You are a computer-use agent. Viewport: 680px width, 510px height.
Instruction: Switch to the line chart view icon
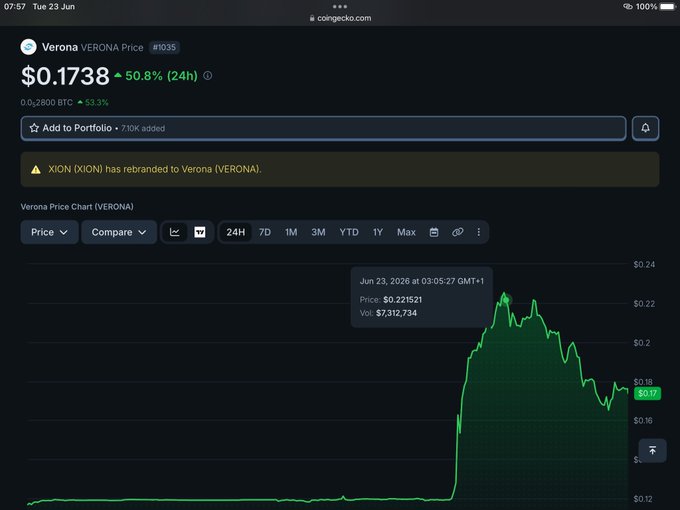tap(175, 232)
